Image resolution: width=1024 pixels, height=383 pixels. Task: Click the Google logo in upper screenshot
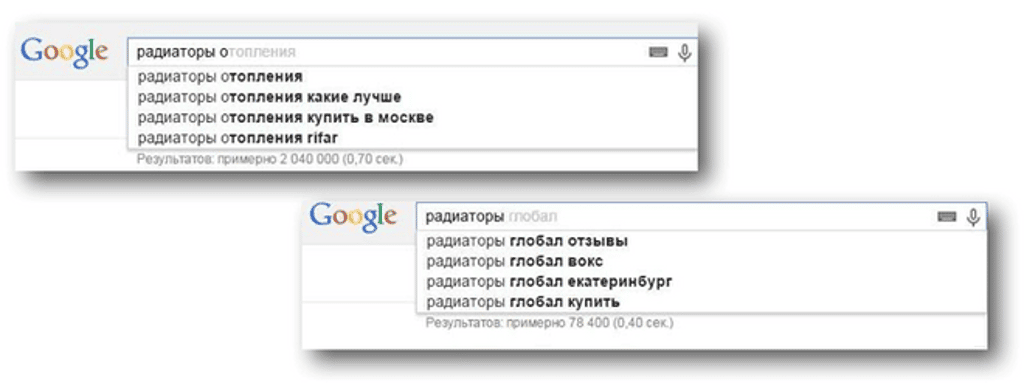pyautogui.click(x=64, y=52)
